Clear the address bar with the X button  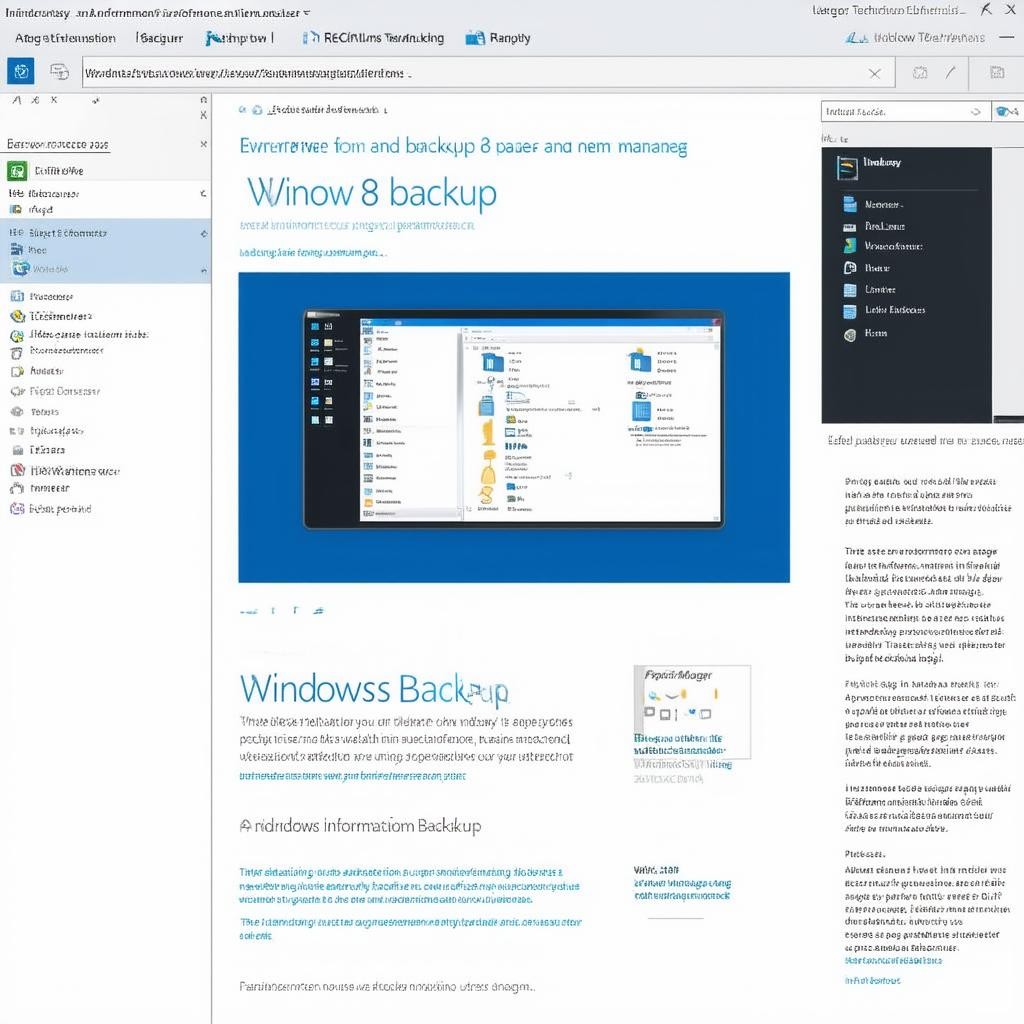pyautogui.click(x=875, y=73)
